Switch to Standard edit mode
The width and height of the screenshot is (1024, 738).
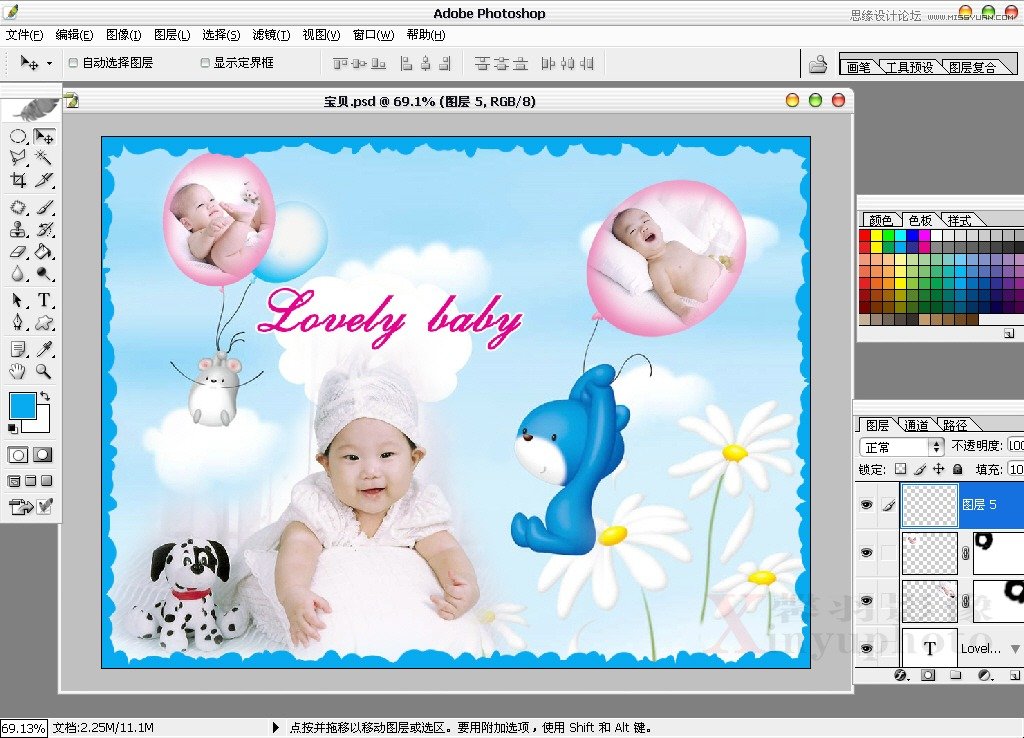[x=18, y=455]
